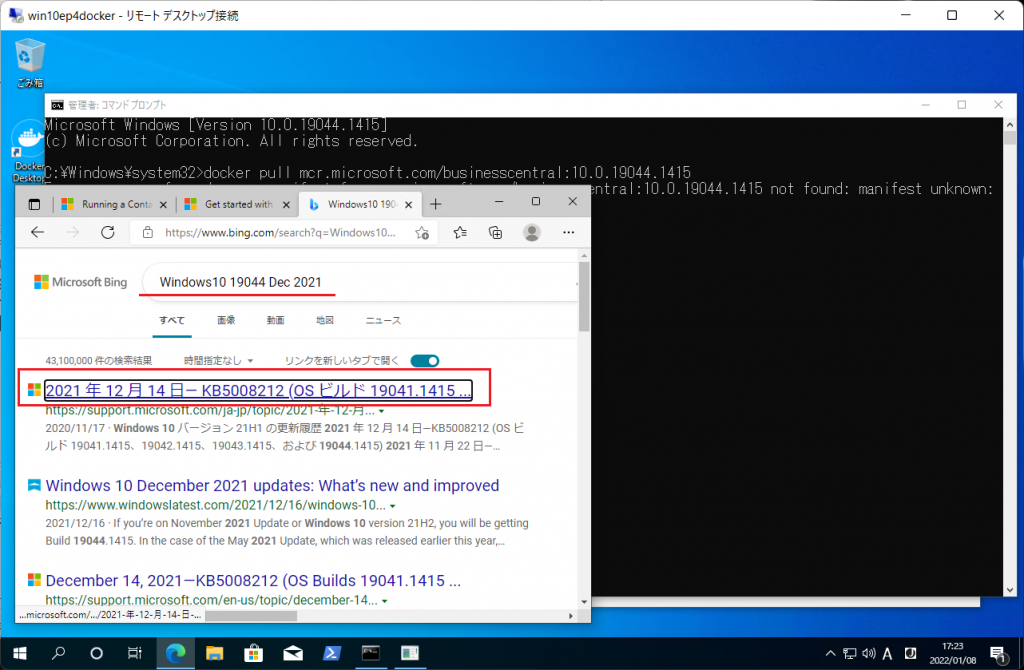Open 'December 14, 2021—KB5008212' English result
This screenshot has width=1024, height=670.
[x=253, y=581]
